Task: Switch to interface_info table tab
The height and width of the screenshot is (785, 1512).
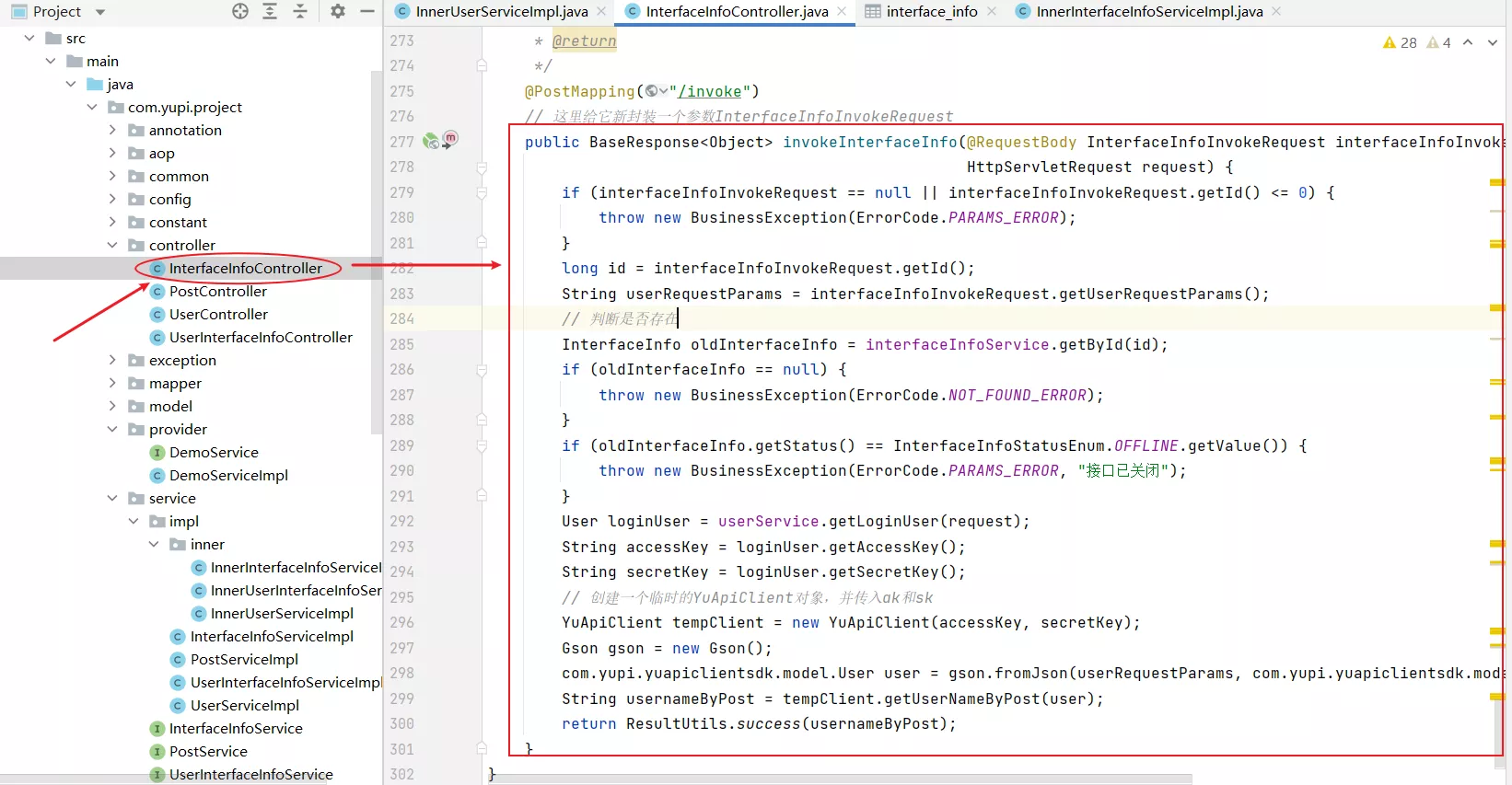Action: pyautogui.click(x=932, y=11)
